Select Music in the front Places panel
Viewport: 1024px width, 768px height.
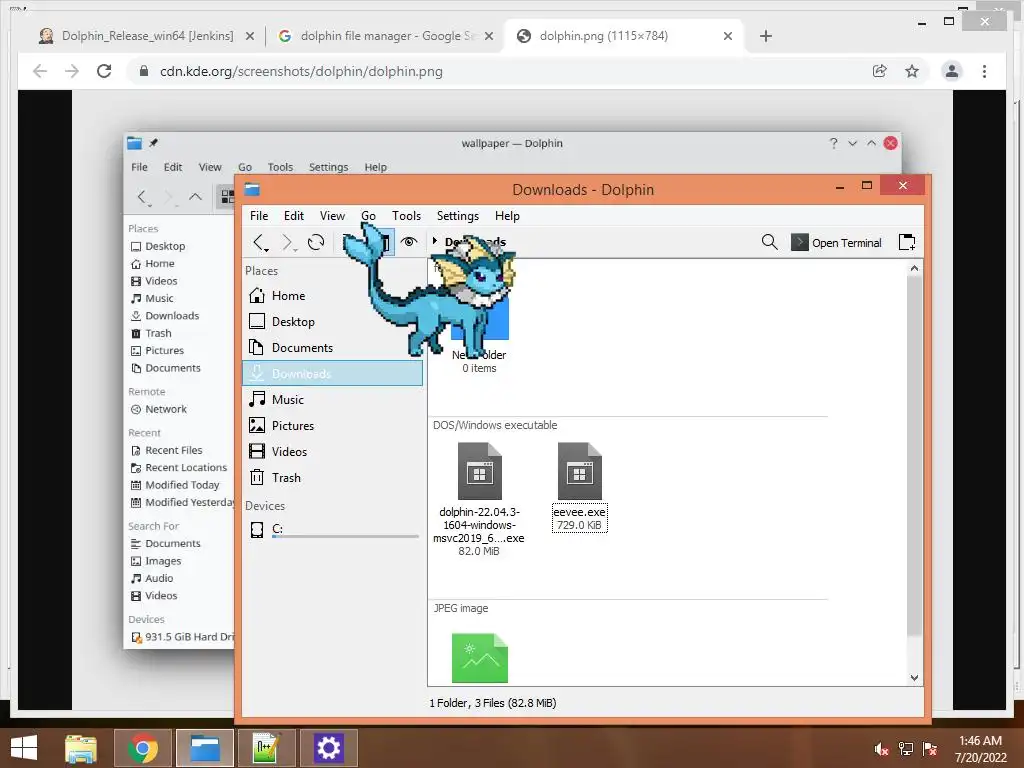pos(332,400)
